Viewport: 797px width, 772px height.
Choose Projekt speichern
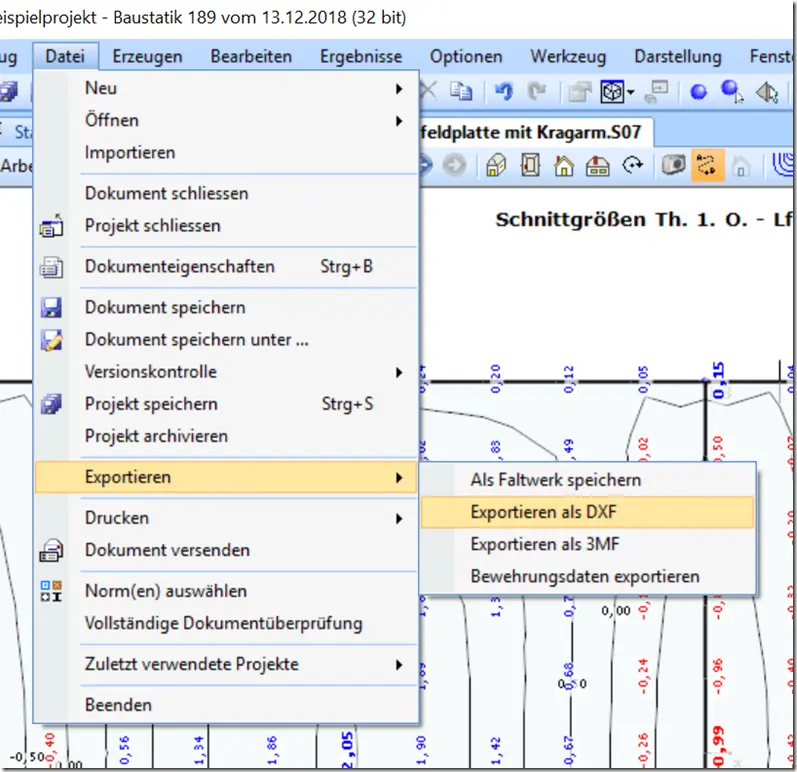tap(227, 404)
